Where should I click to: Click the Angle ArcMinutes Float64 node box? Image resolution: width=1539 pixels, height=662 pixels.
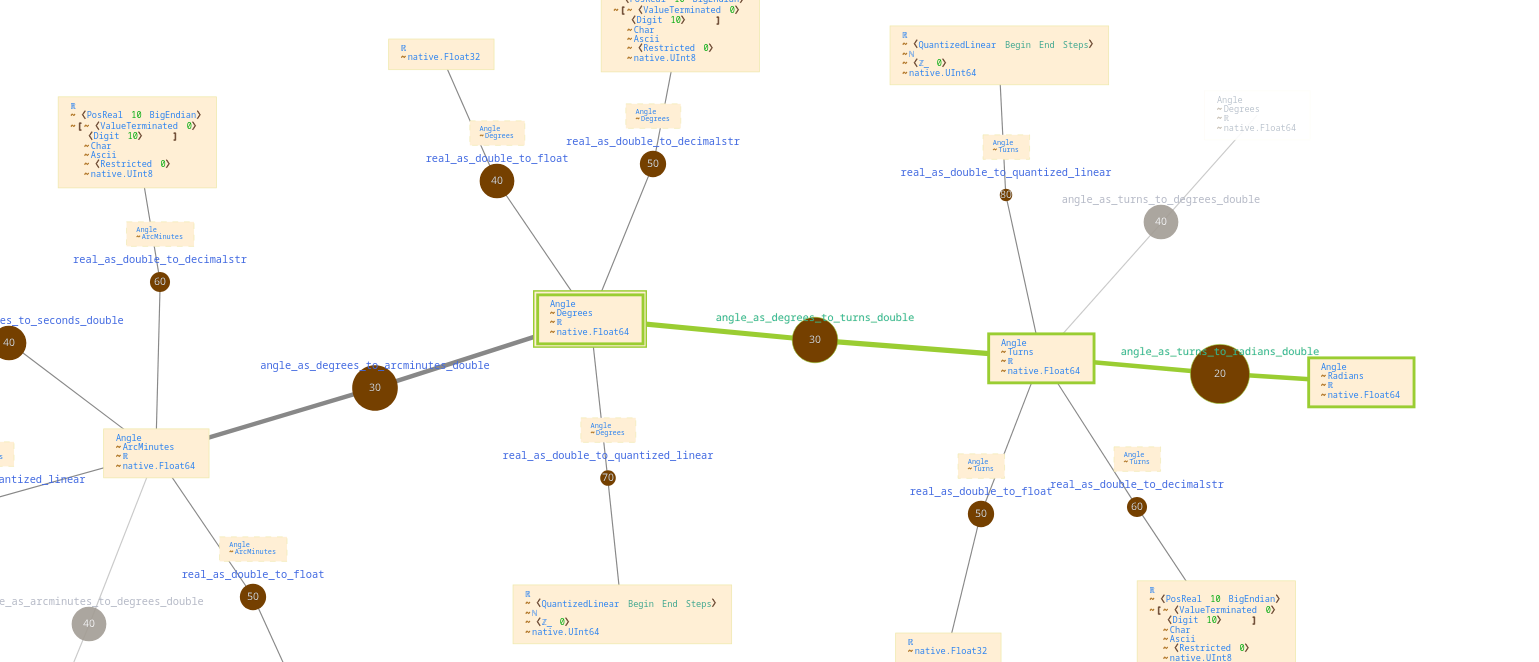tap(156, 453)
